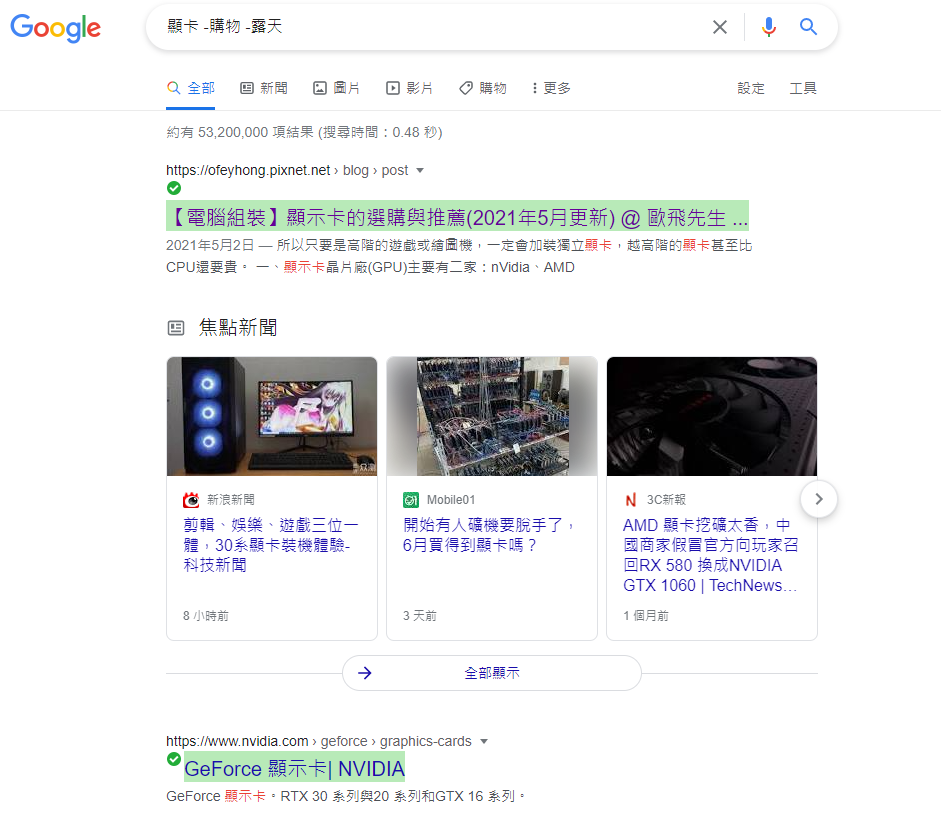Viewport: 941px width, 824px height.
Task: Switch to the 圖片 tab
Action: point(336,88)
